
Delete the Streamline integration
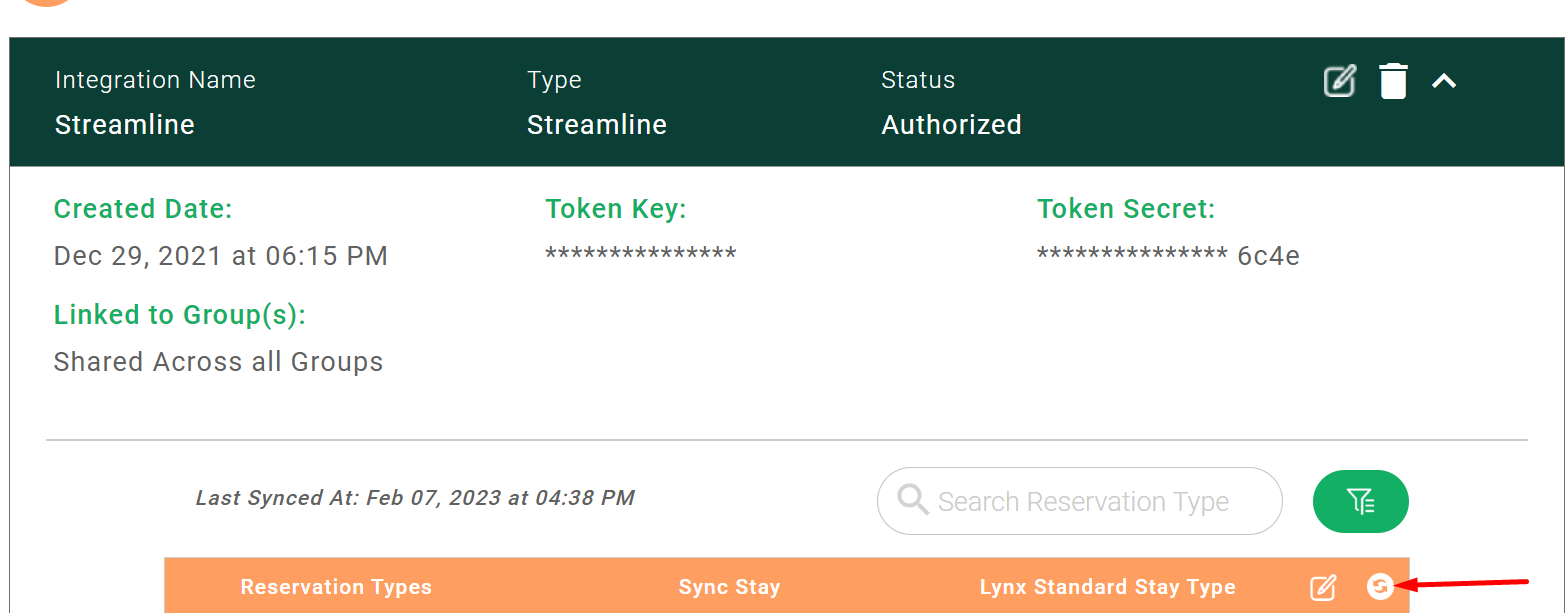(x=1393, y=80)
